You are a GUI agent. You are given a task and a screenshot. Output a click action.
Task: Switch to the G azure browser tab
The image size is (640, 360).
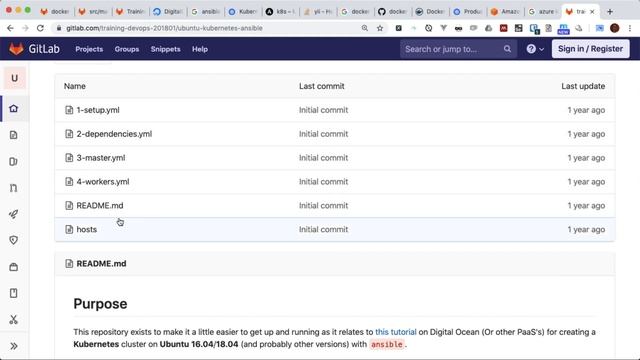(x=542, y=11)
